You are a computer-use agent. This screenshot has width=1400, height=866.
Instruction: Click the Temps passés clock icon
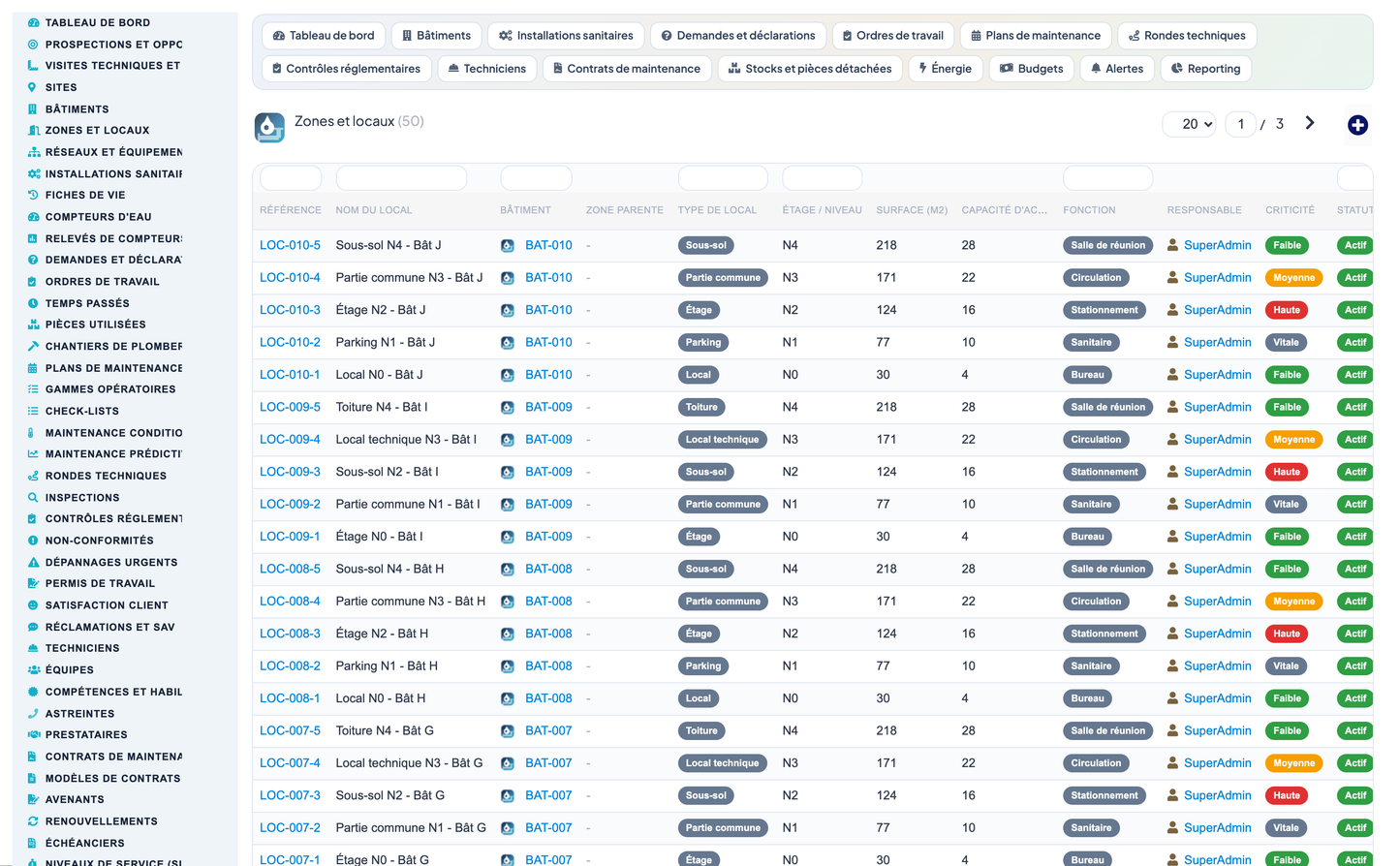pos(33,303)
